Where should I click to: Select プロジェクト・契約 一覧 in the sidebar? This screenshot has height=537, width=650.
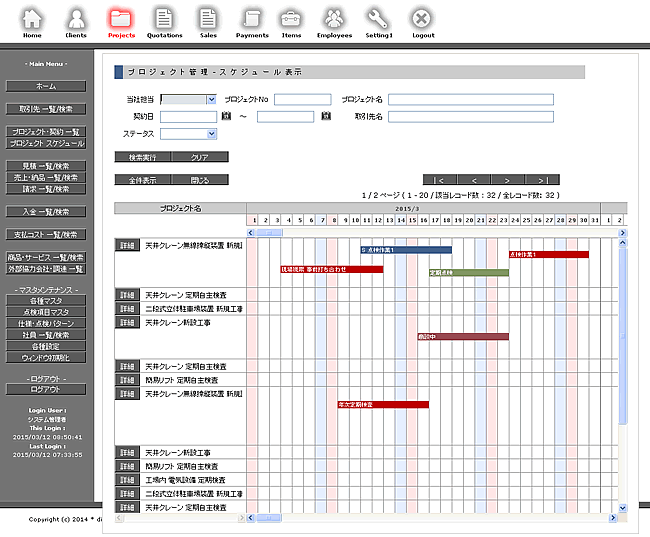click(46, 131)
